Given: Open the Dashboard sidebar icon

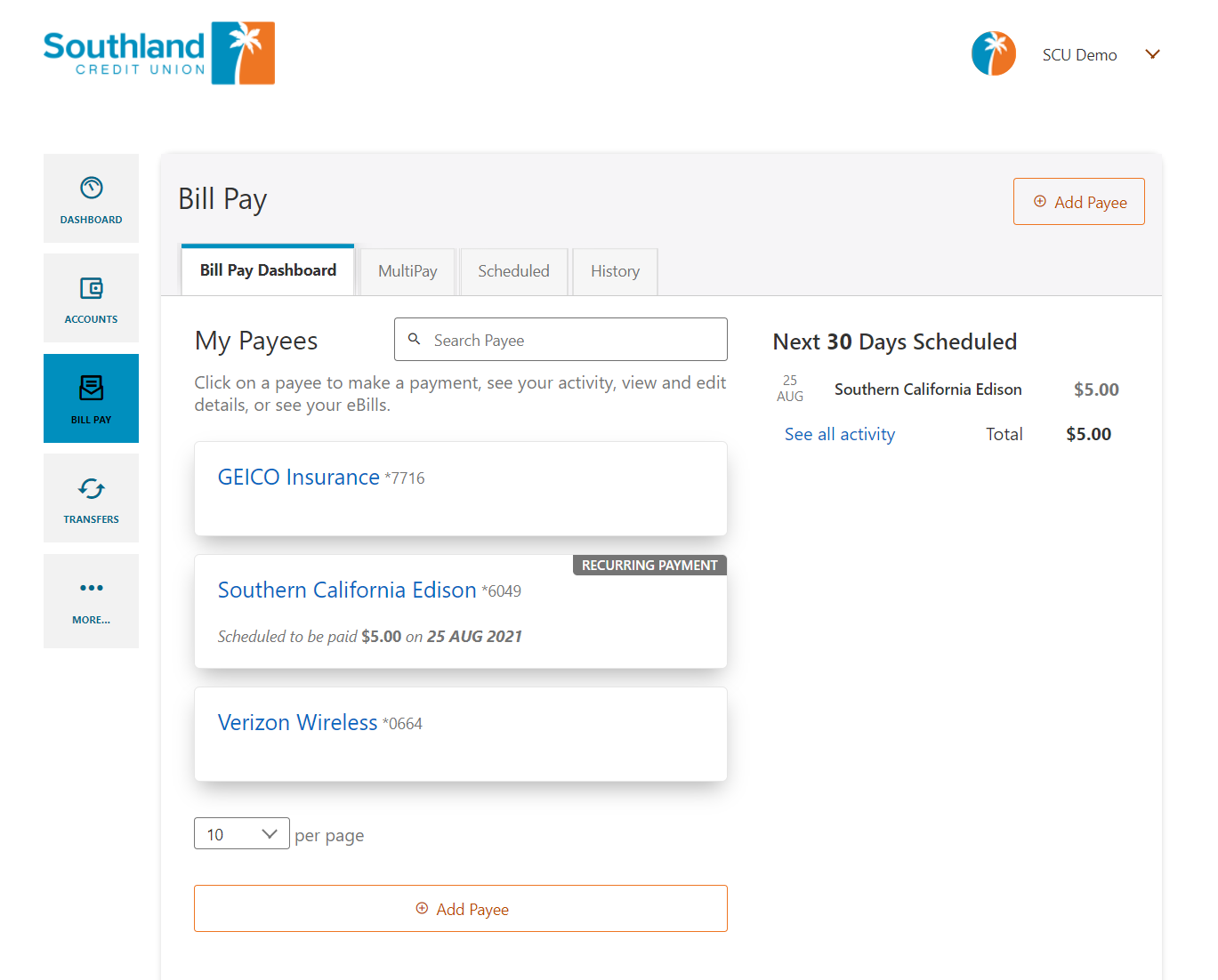Looking at the screenshot, I should pos(91,188).
